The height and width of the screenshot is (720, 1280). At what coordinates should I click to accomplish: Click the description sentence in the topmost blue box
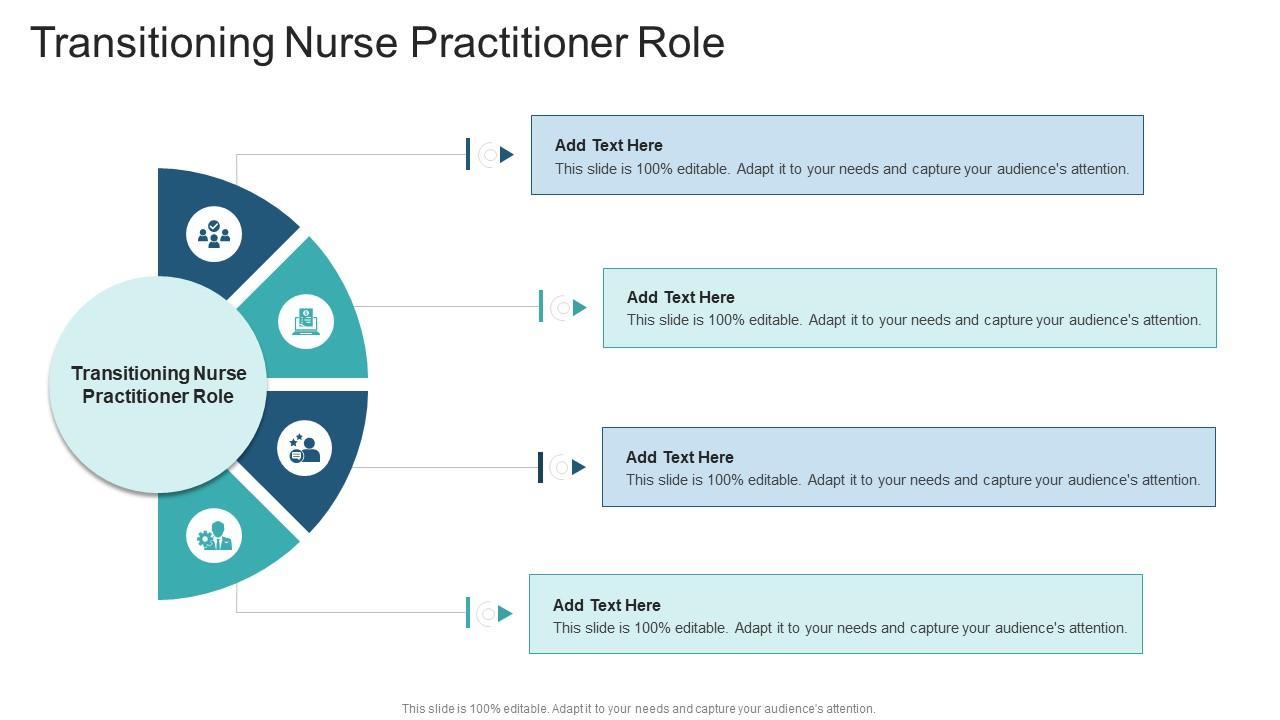[841, 169]
